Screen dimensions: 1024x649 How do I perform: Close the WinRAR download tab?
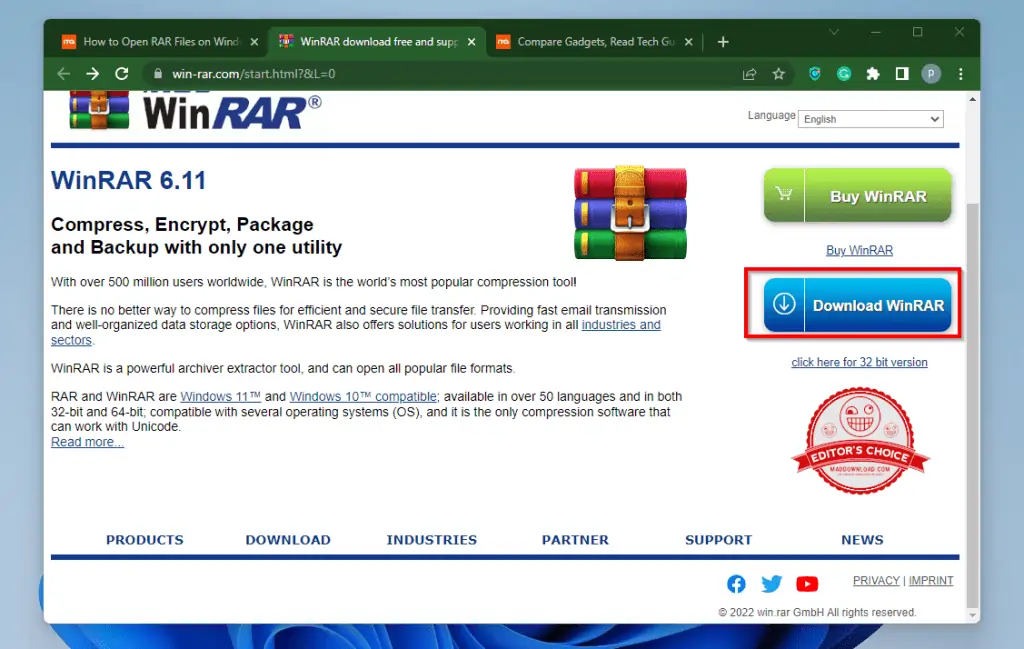tap(472, 42)
